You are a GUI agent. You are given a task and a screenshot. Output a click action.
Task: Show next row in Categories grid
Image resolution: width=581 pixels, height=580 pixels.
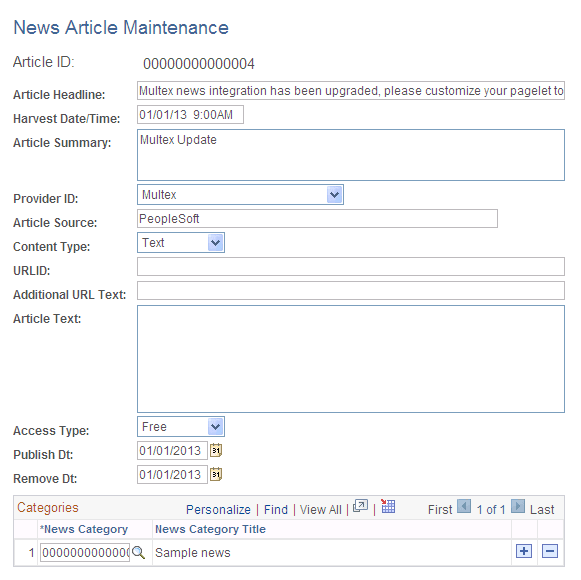tap(518, 506)
